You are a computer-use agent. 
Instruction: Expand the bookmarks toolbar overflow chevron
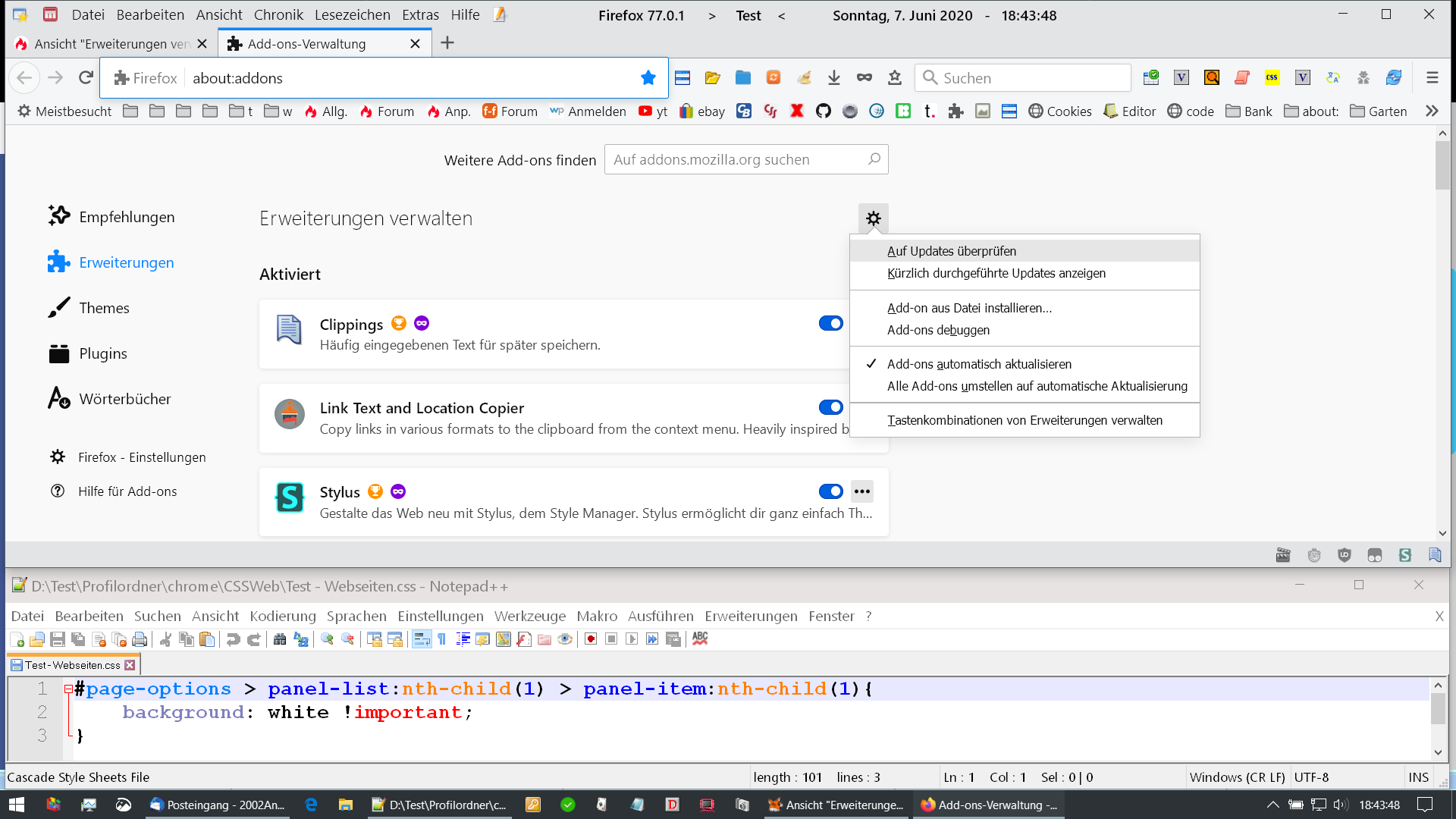pos(1431,111)
